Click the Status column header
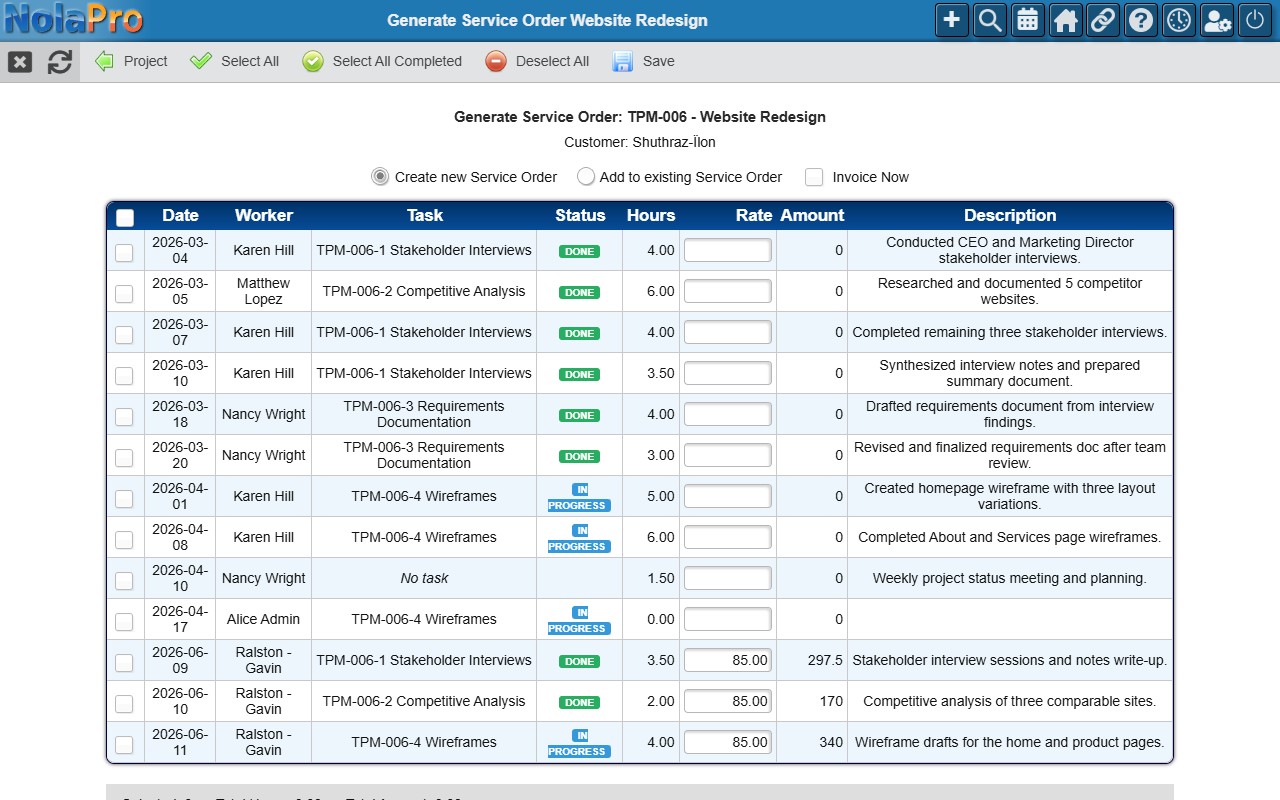The width and height of the screenshot is (1280, 800). pyautogui.click(x=580, y=215)
